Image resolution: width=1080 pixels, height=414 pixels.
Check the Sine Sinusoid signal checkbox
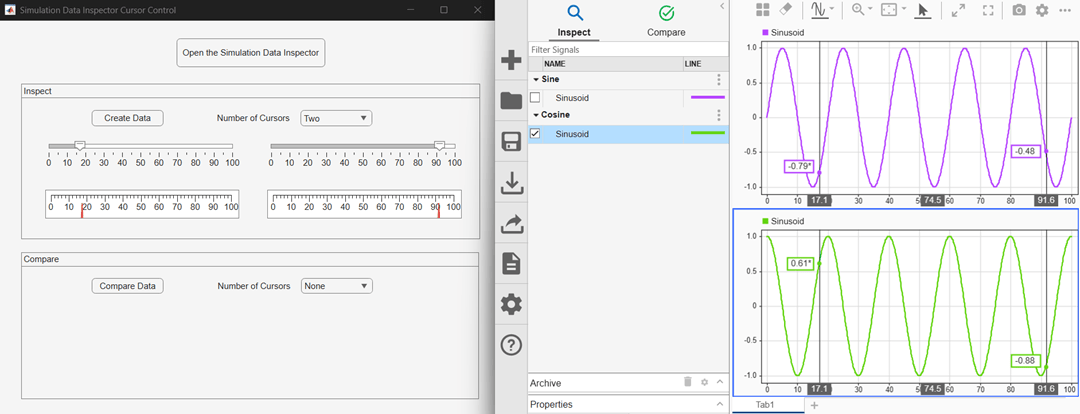click(534, 98)
